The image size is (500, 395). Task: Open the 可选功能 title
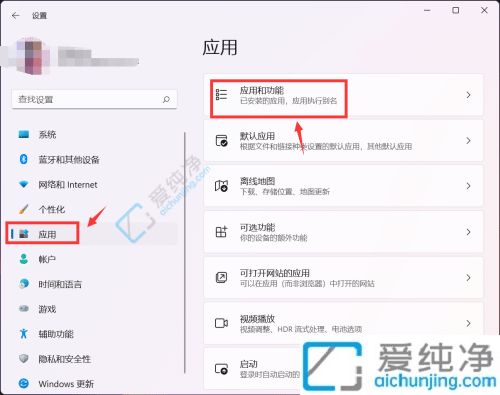click(x=257, y=228)
